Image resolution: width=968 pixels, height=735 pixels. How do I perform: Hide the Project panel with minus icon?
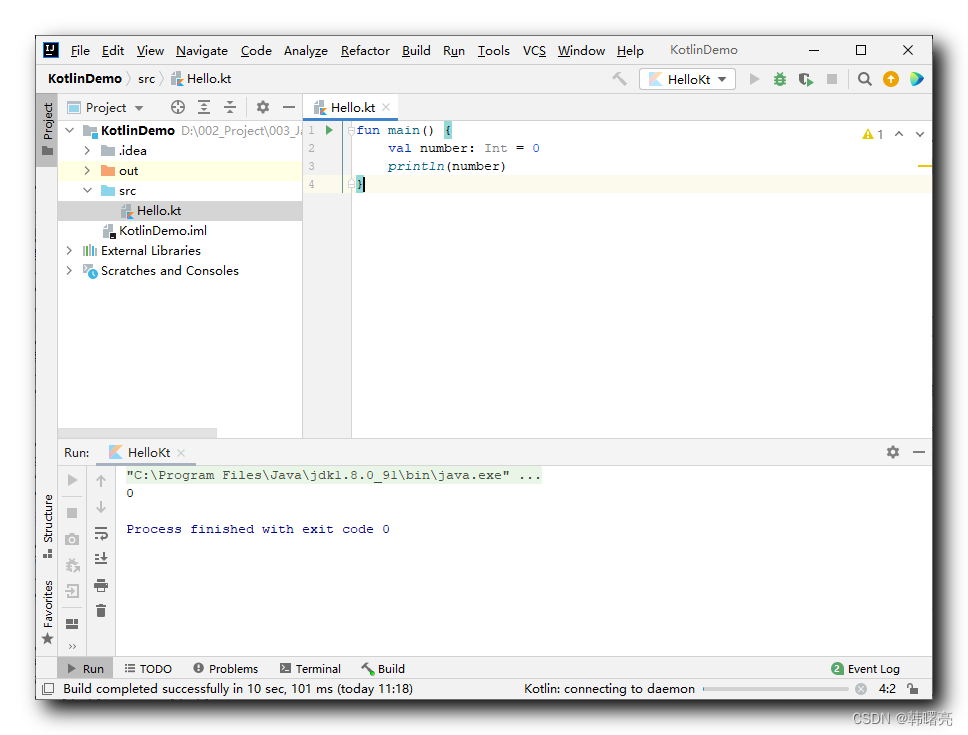point(288,107)
